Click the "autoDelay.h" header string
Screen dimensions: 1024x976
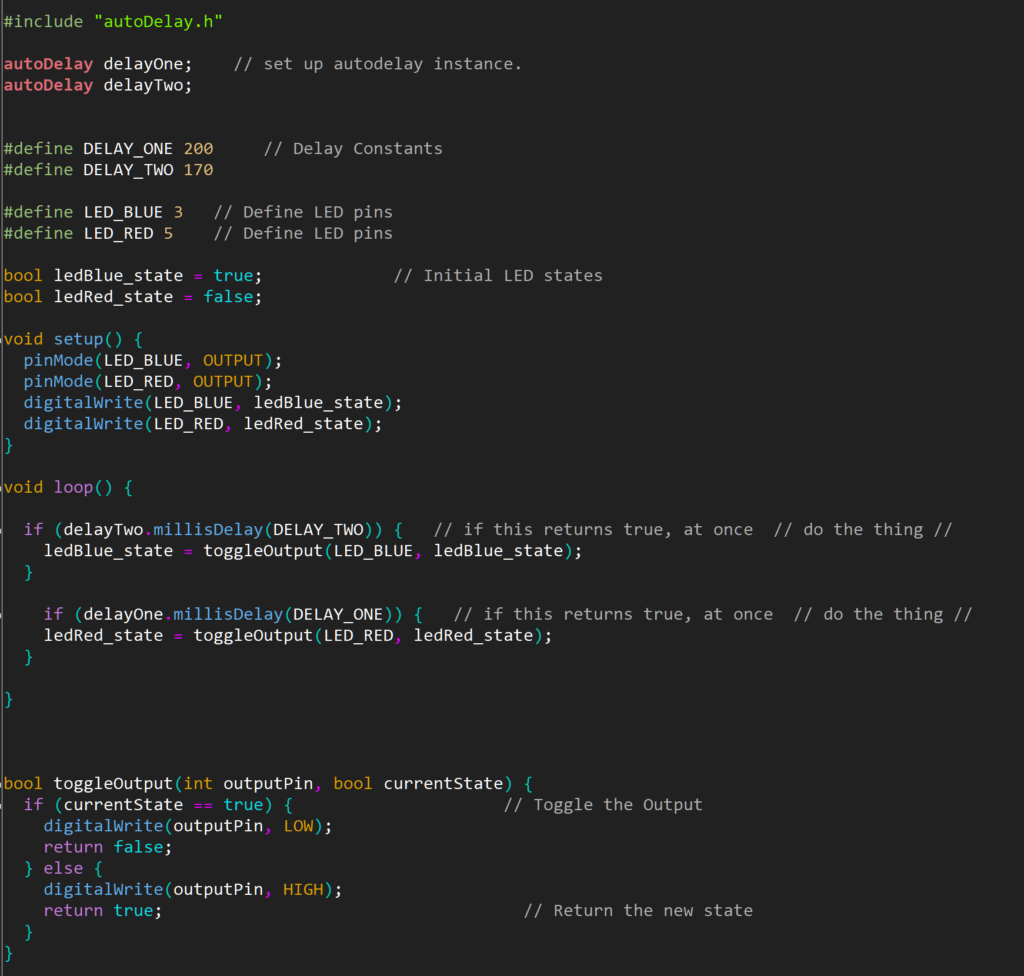click(x=158, y=22)
